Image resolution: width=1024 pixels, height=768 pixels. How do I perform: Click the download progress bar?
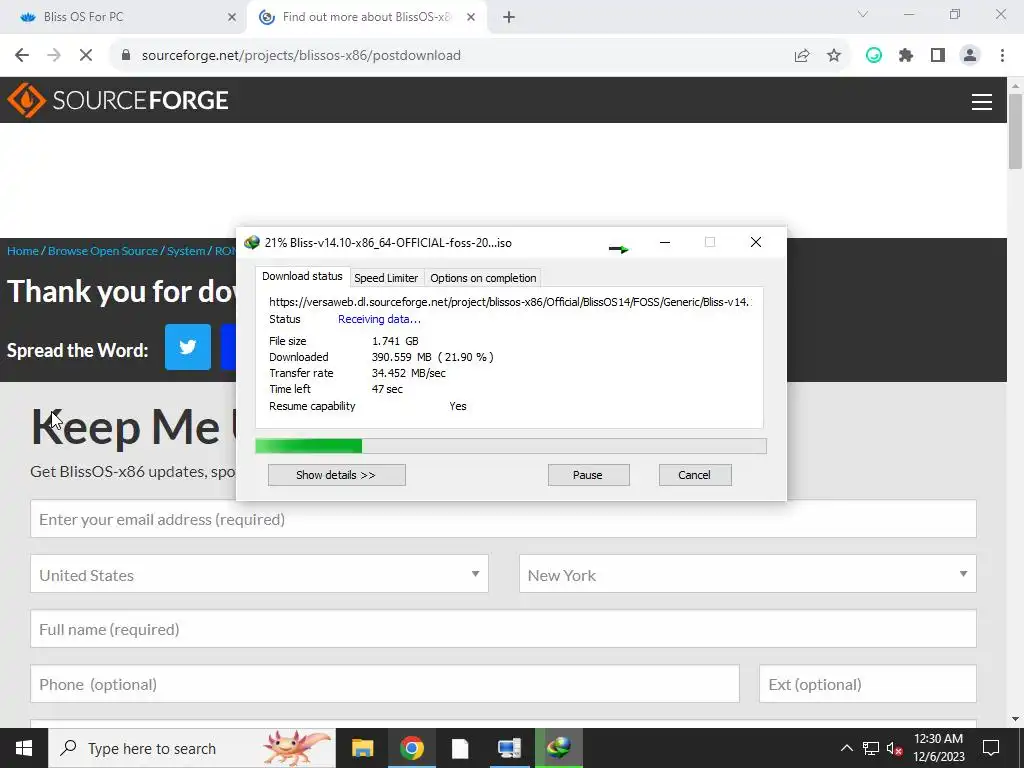pyautogui.click(x=511, y=446)
